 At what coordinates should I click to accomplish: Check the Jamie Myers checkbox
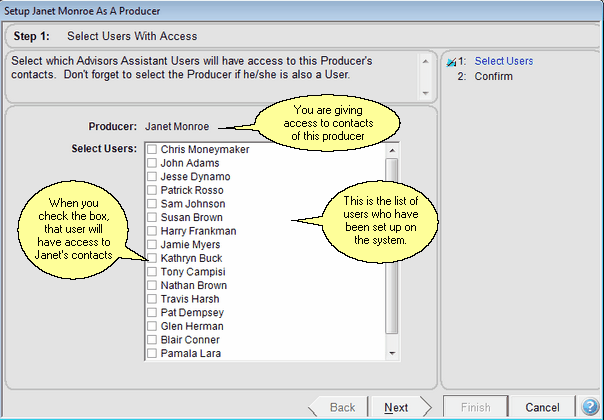(x=152, y=244)
